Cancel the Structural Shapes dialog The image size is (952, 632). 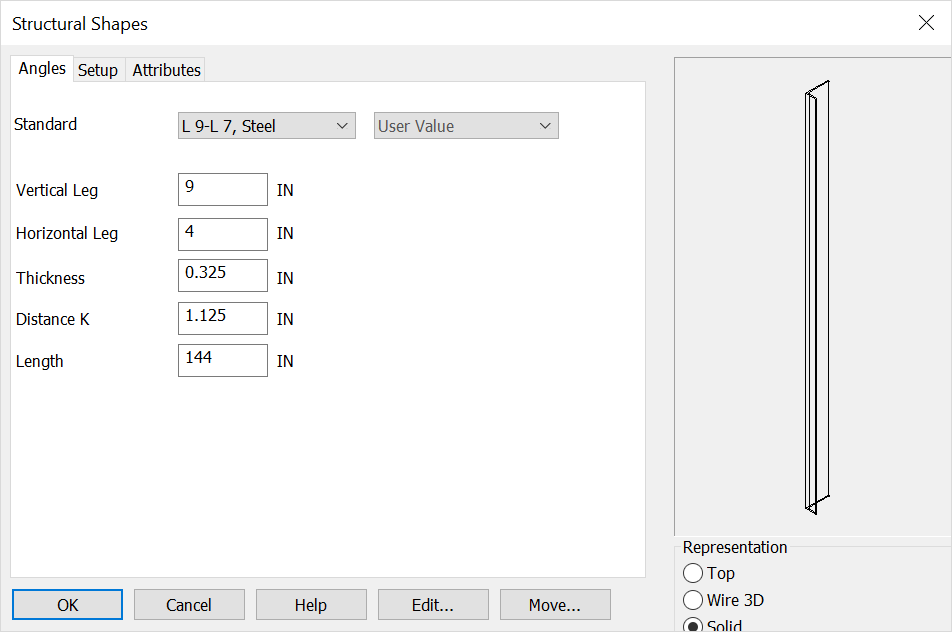tap(189, 604)
